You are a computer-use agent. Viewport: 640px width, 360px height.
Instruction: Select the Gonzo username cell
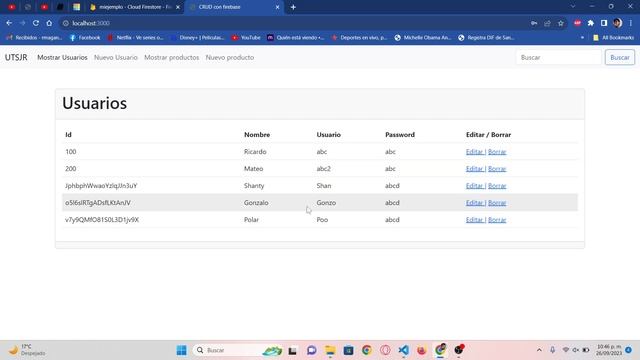[326, 203]
